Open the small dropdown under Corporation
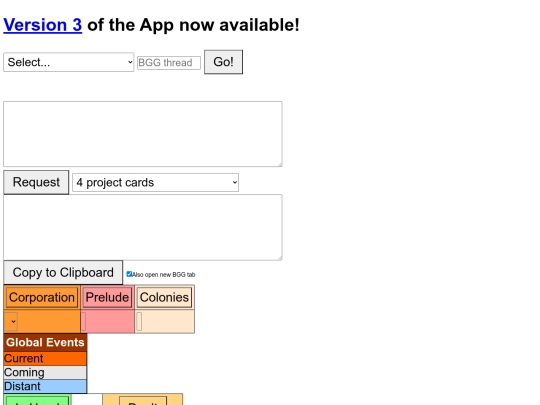540x405 pixels. [x=11, y=322]
